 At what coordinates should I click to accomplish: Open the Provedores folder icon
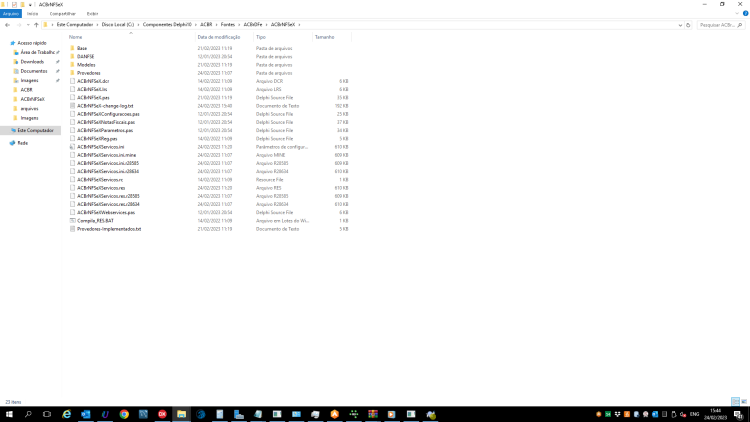click(x=72, y=73)
